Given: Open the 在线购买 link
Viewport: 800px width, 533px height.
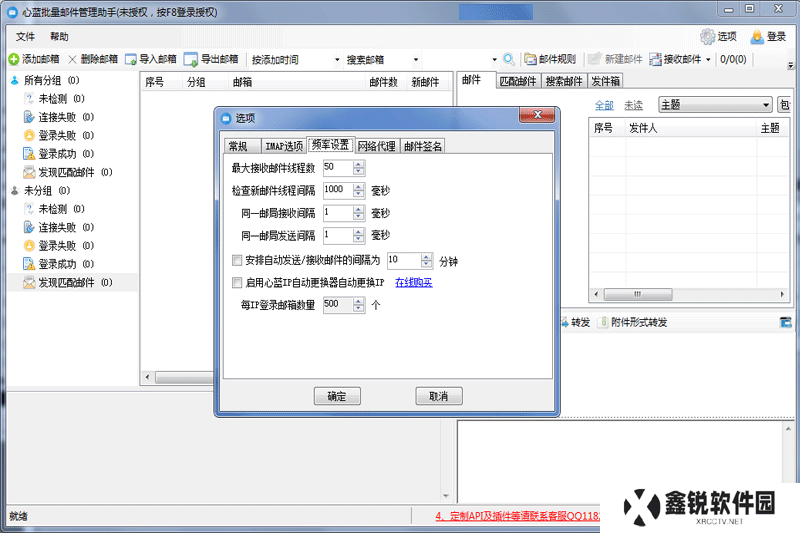Looking at the screenshot, I should pyautogui.click(x=414, y=283).
